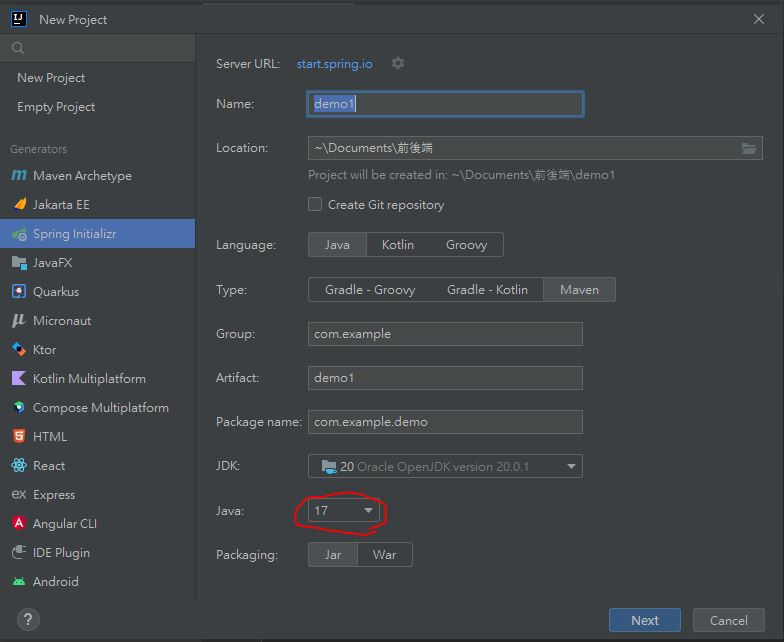
Task: Click the generator search box
Action: (x=98, y=48)
